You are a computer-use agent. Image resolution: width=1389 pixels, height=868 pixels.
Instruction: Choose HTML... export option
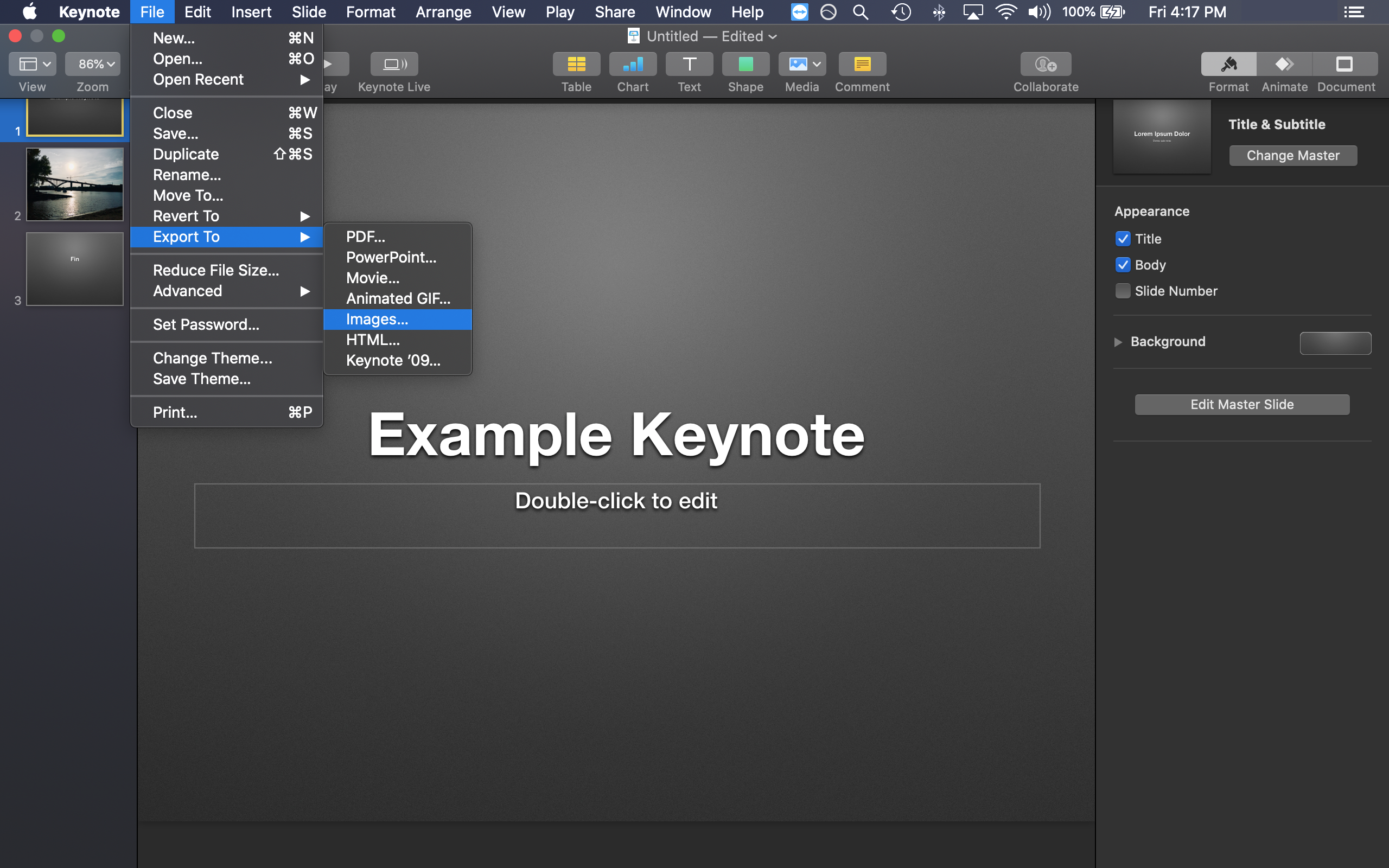(398, 340)
